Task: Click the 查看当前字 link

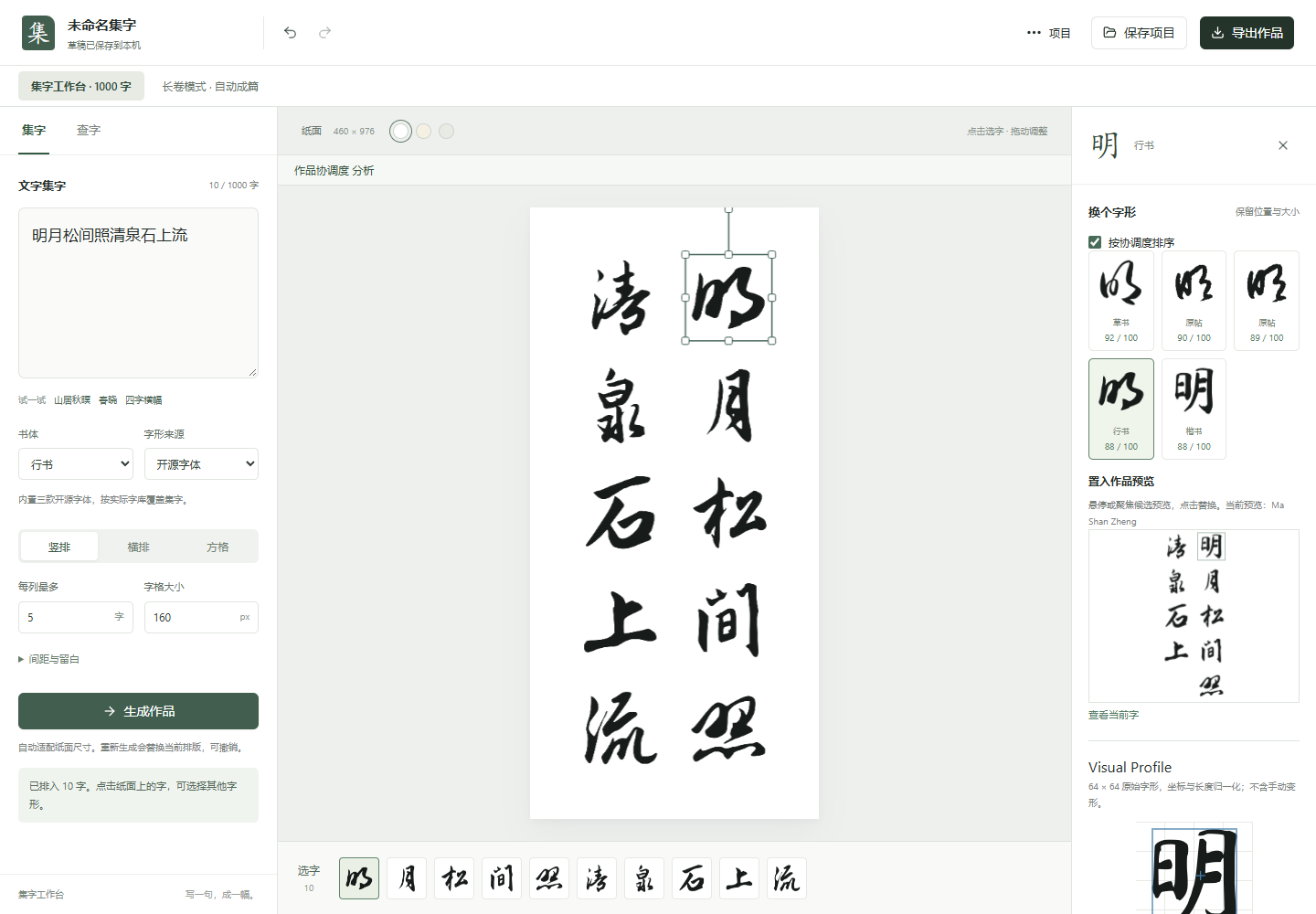Action: coord(1113,715)
